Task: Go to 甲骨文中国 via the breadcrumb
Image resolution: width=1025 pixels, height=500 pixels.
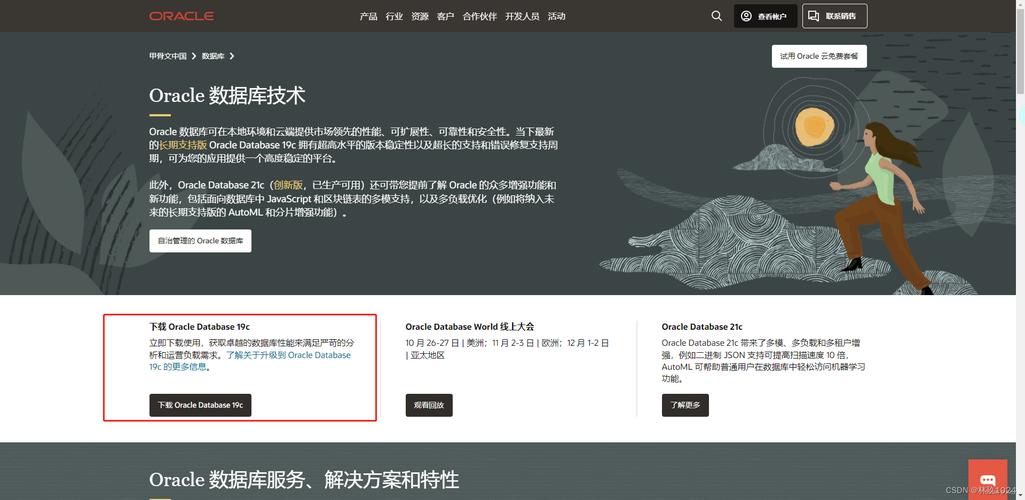Action: click(x=168, y=56)
